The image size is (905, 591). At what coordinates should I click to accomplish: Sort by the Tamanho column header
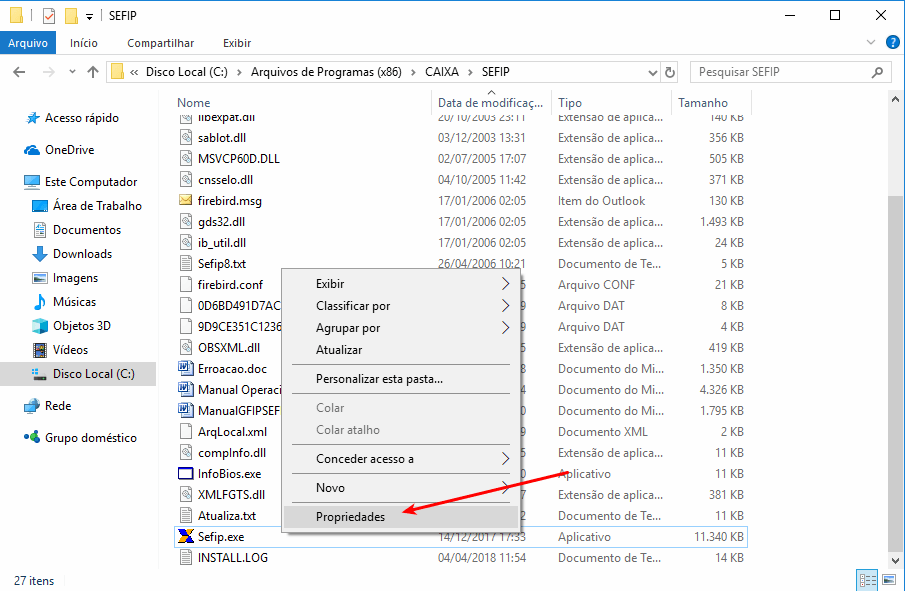[702, 103]
